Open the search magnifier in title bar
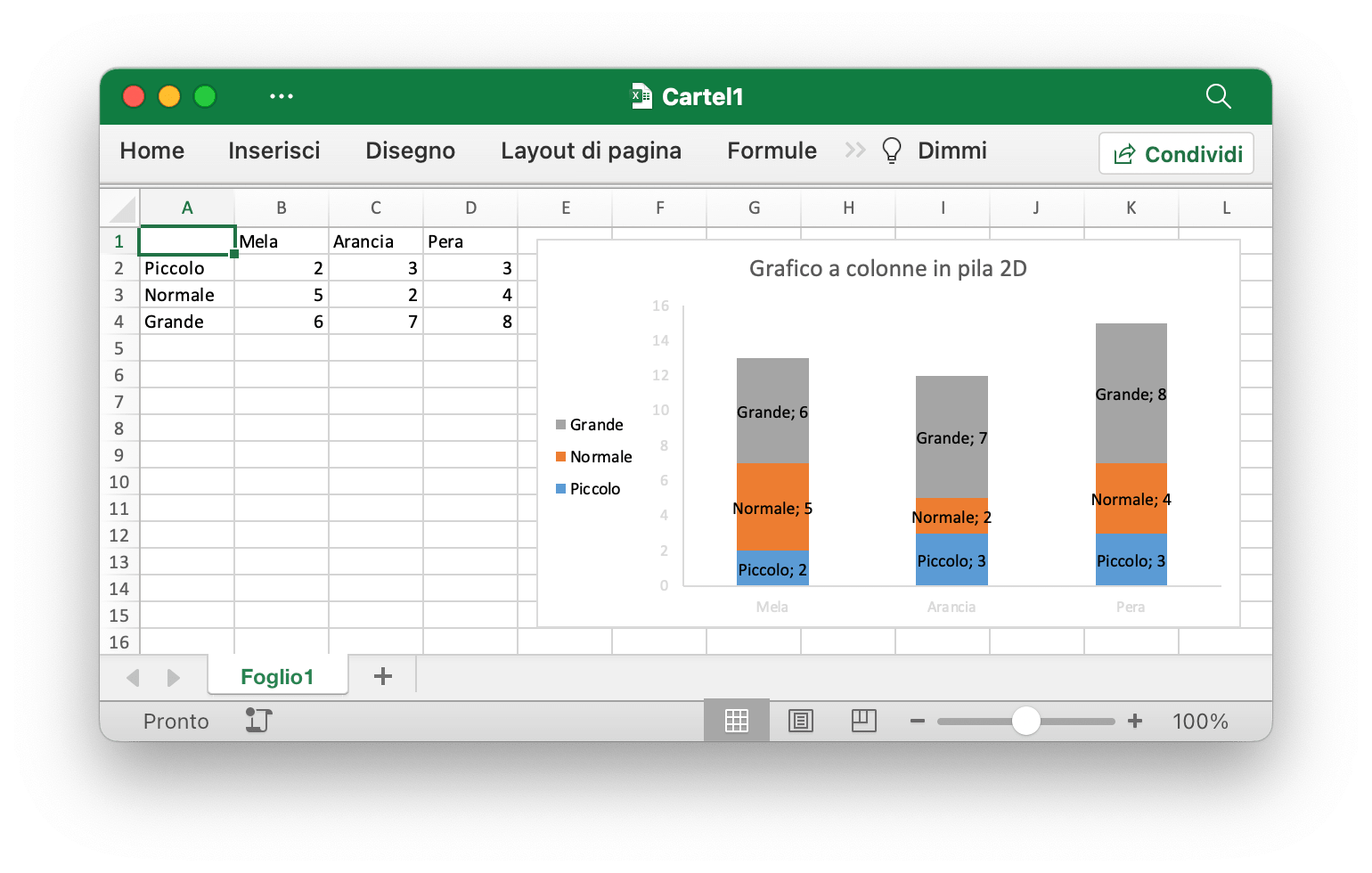1372x873 pixels. click(x=1218, y=96)
